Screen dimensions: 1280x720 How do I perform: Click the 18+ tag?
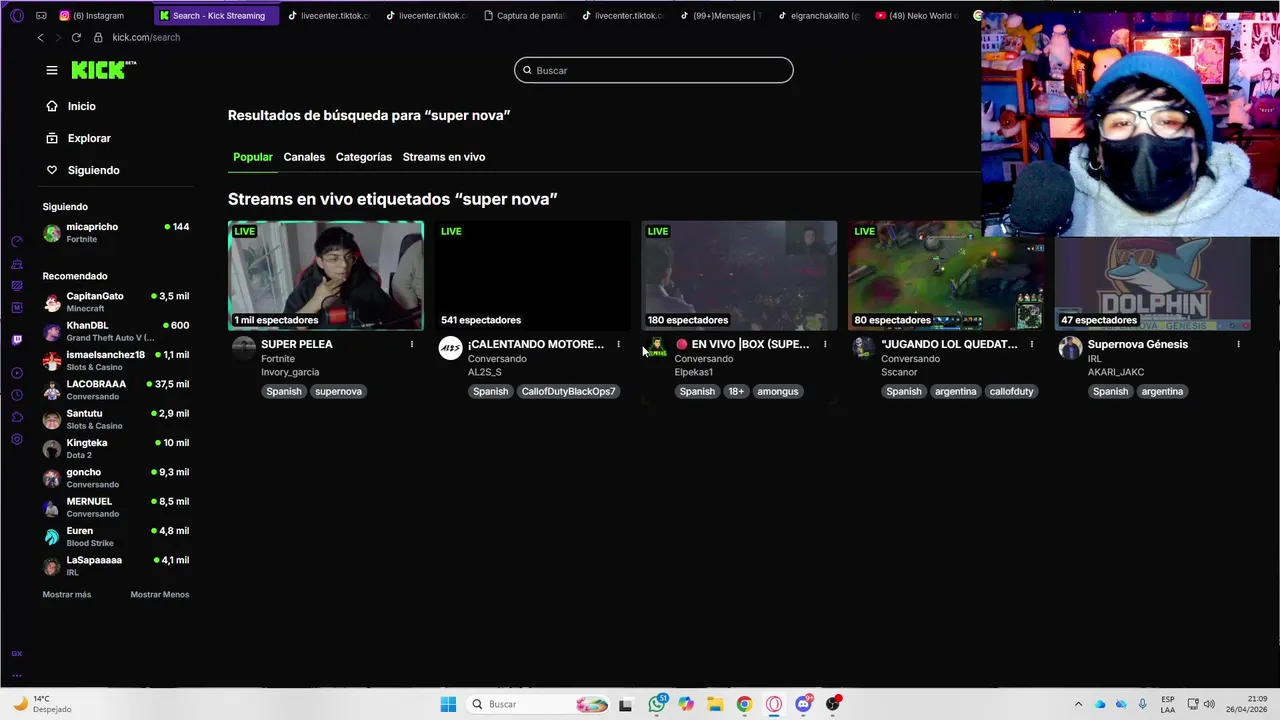click(x=736, y=391)
